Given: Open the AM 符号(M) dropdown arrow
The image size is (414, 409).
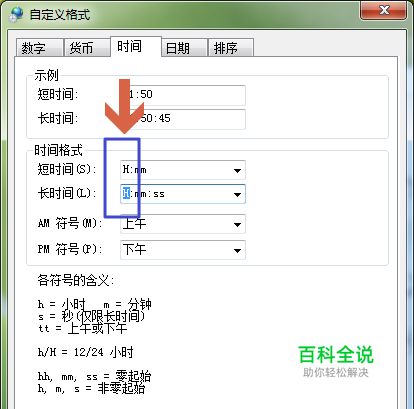Looking at the screenshot, I should coord(237,224).
